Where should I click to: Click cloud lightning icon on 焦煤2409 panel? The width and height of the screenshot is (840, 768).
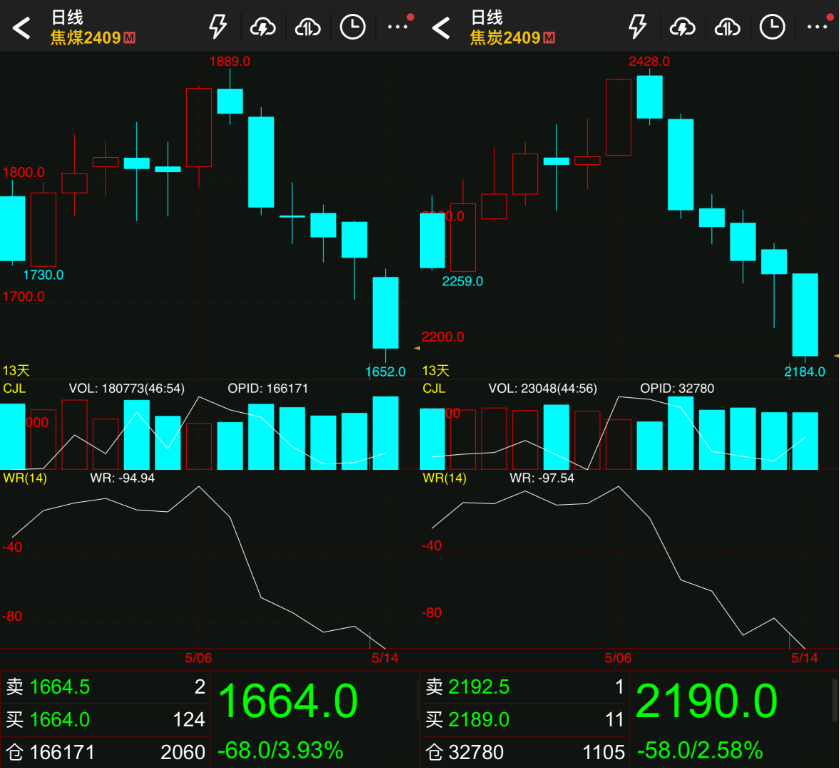(263, 27)
